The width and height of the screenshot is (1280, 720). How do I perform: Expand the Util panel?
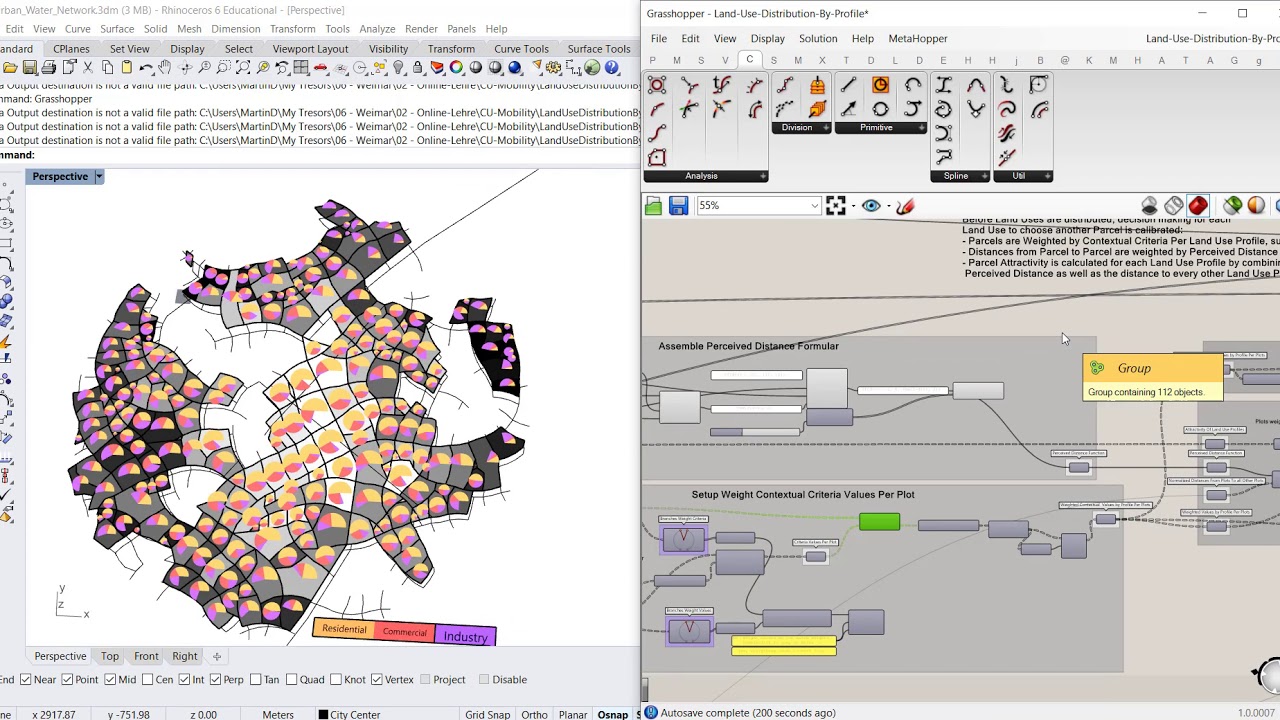(1048, 176)
